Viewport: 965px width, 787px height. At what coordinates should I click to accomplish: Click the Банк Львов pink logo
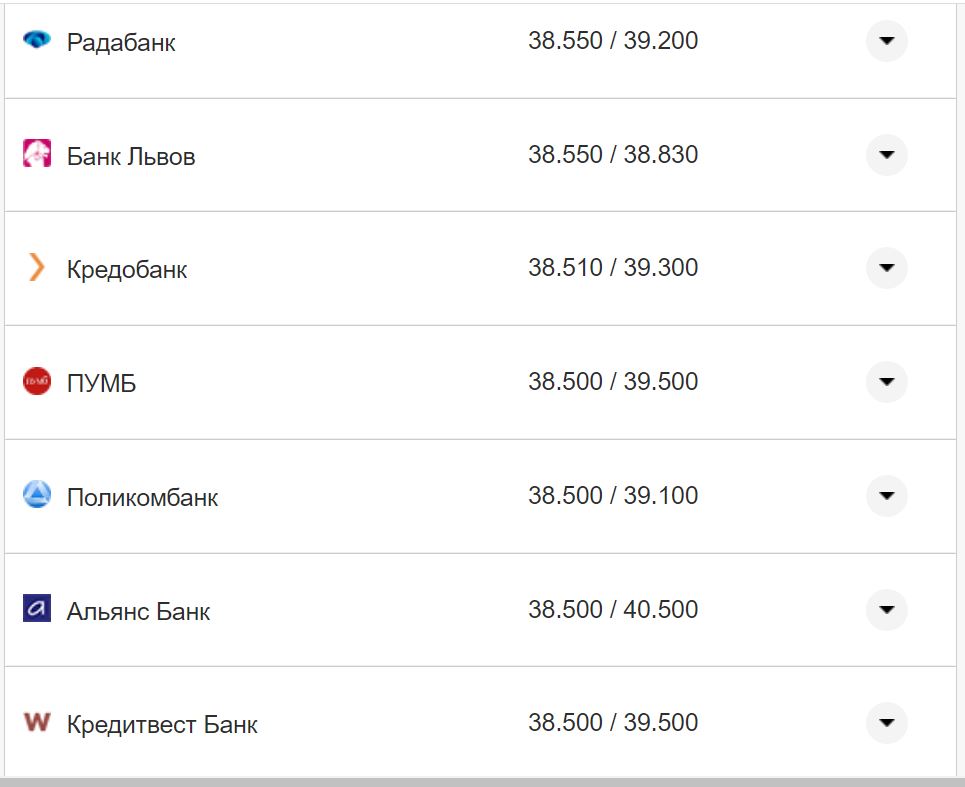(36, 154)
